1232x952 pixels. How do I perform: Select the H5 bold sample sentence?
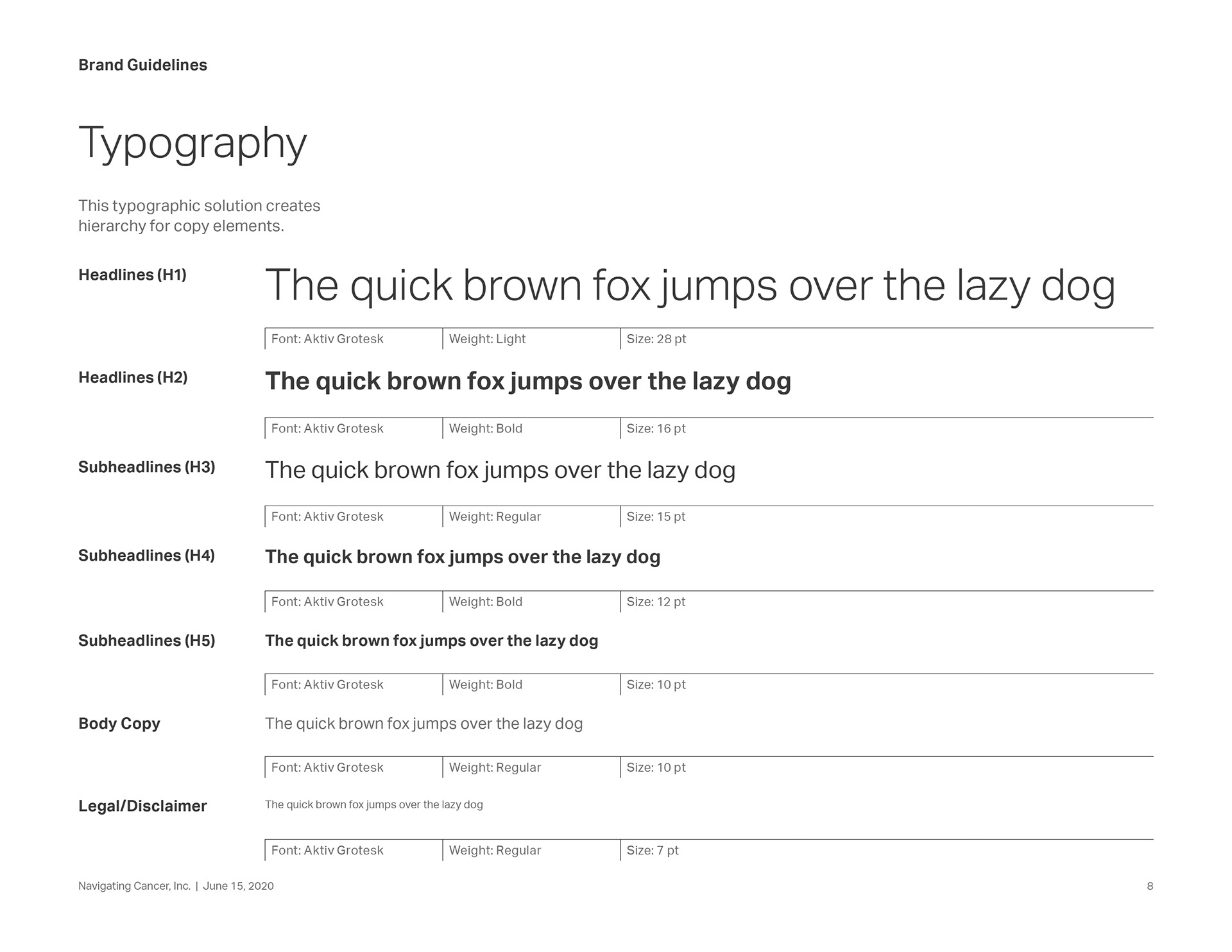[x=431, y=641]
